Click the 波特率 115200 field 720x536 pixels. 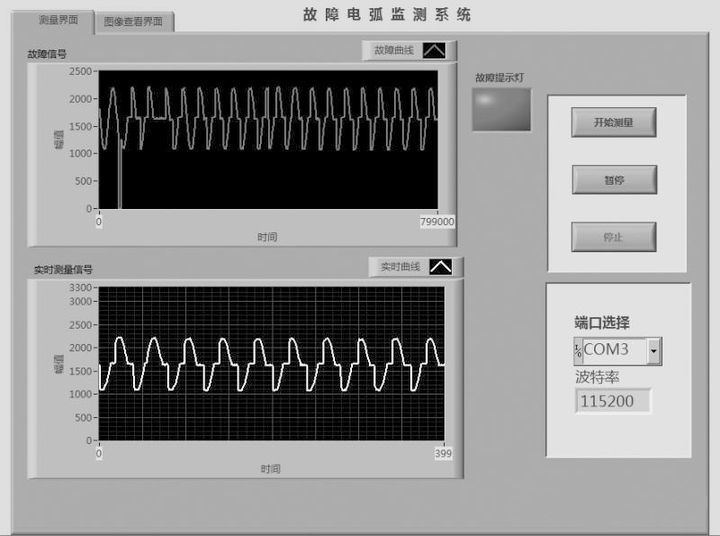[x=612, y=401]
